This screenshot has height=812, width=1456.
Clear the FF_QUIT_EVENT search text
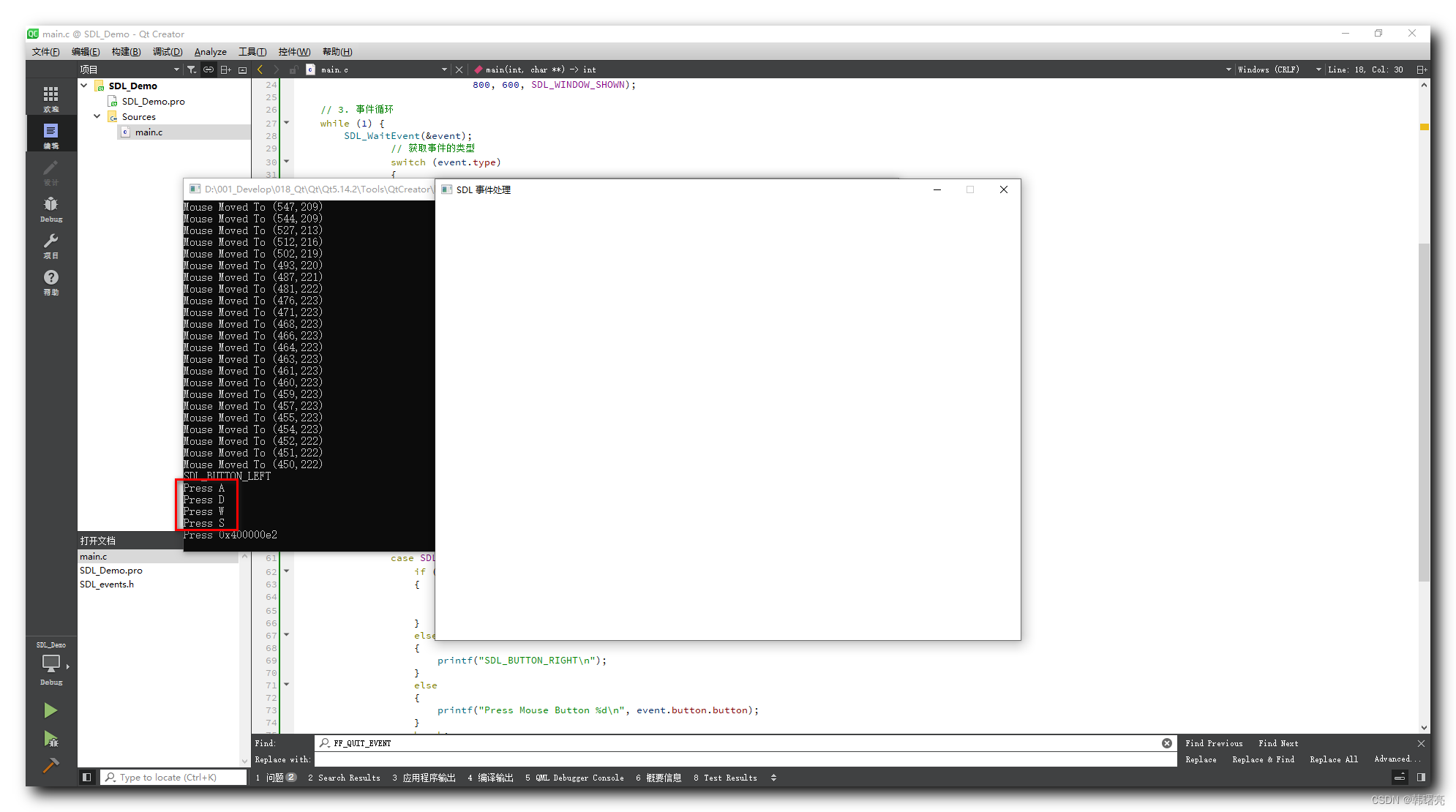point(1166,743)
